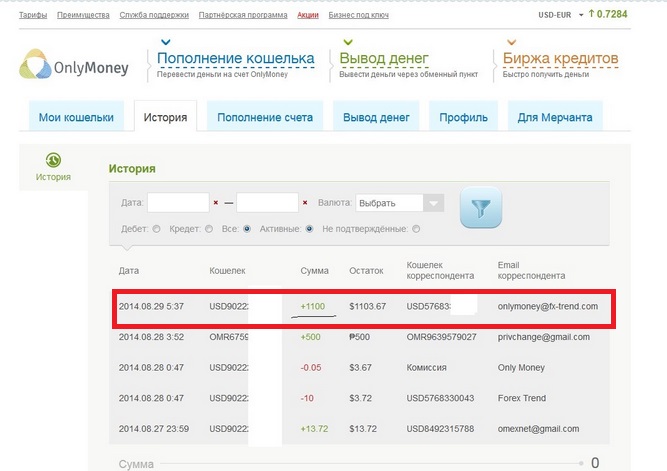667x471 pixels.
Task: Go to the Для Мерчанта tab
Action: [x=554, y=117]
